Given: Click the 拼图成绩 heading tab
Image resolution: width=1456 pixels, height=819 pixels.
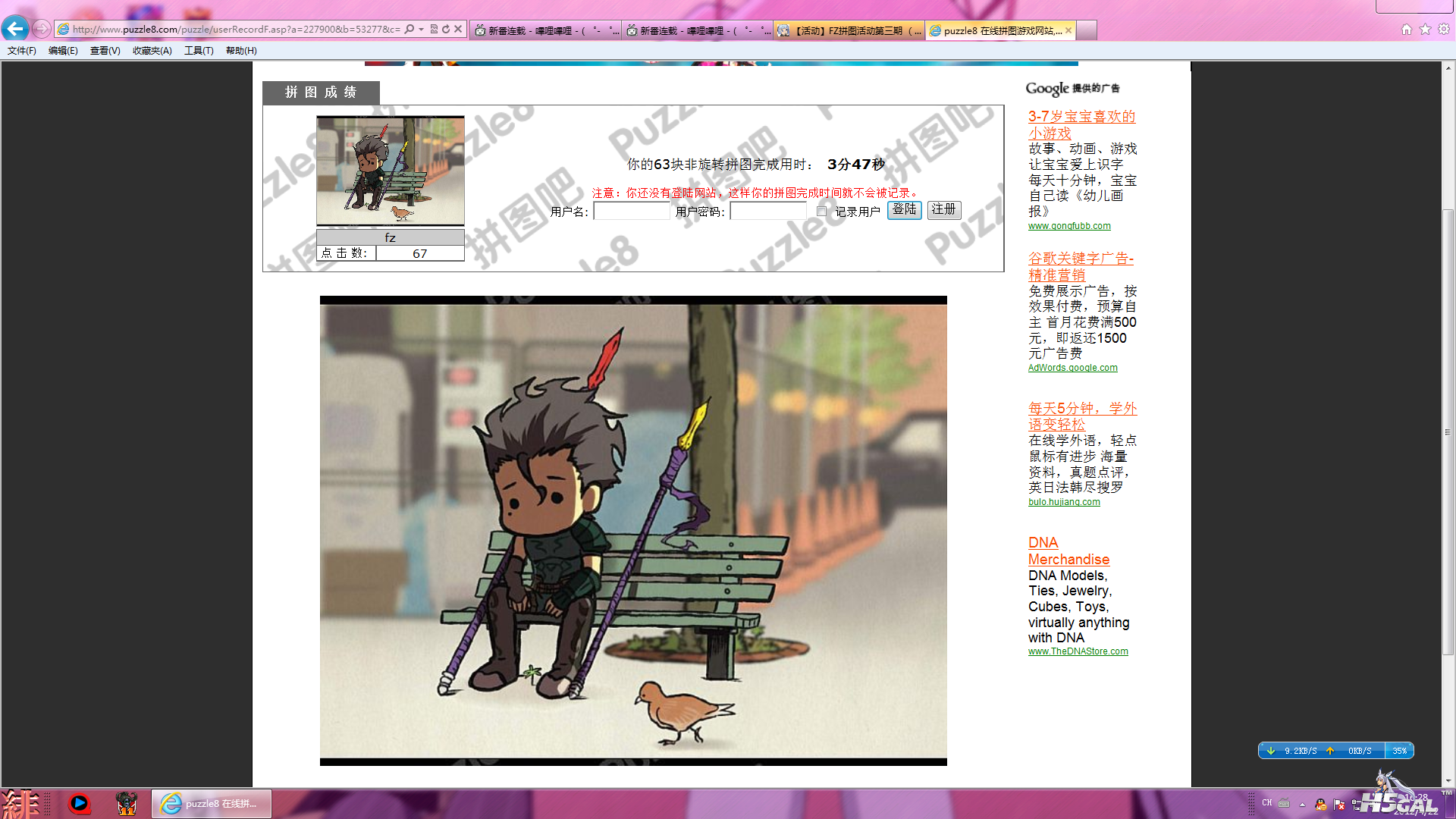Looking at the screenshot, I should click(x=321, y=93).
